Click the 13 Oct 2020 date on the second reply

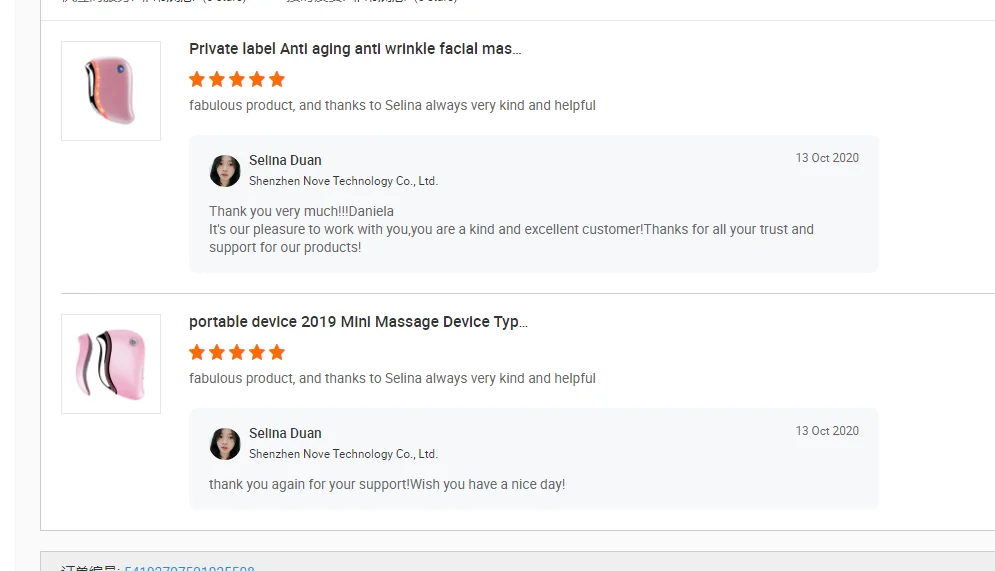(x=827, y=431)
